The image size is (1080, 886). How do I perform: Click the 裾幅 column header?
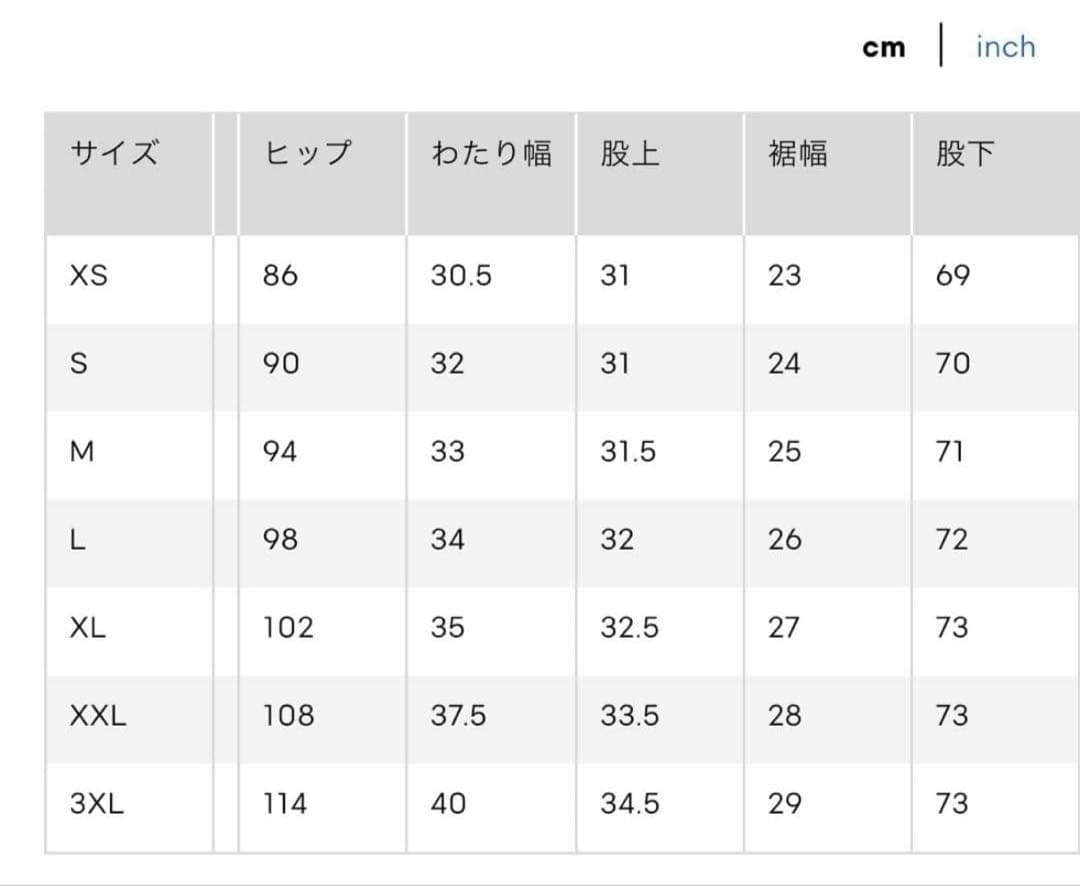click(x=798, y=152)
